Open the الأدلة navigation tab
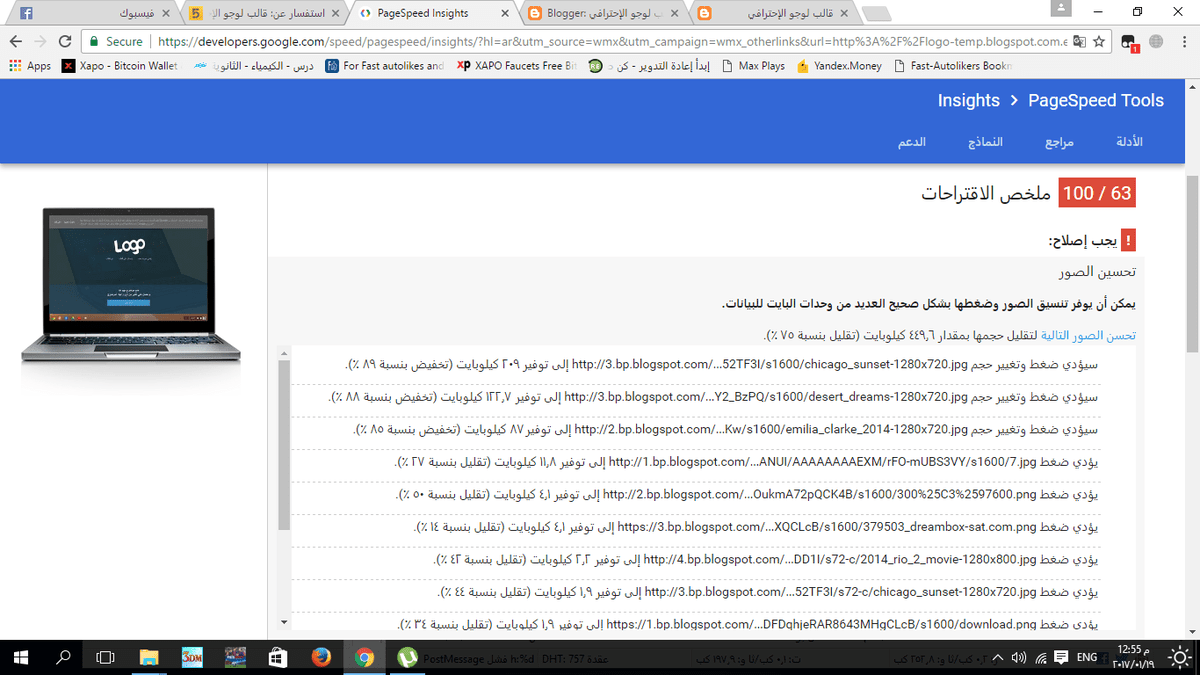 [x=1128, y=142]
